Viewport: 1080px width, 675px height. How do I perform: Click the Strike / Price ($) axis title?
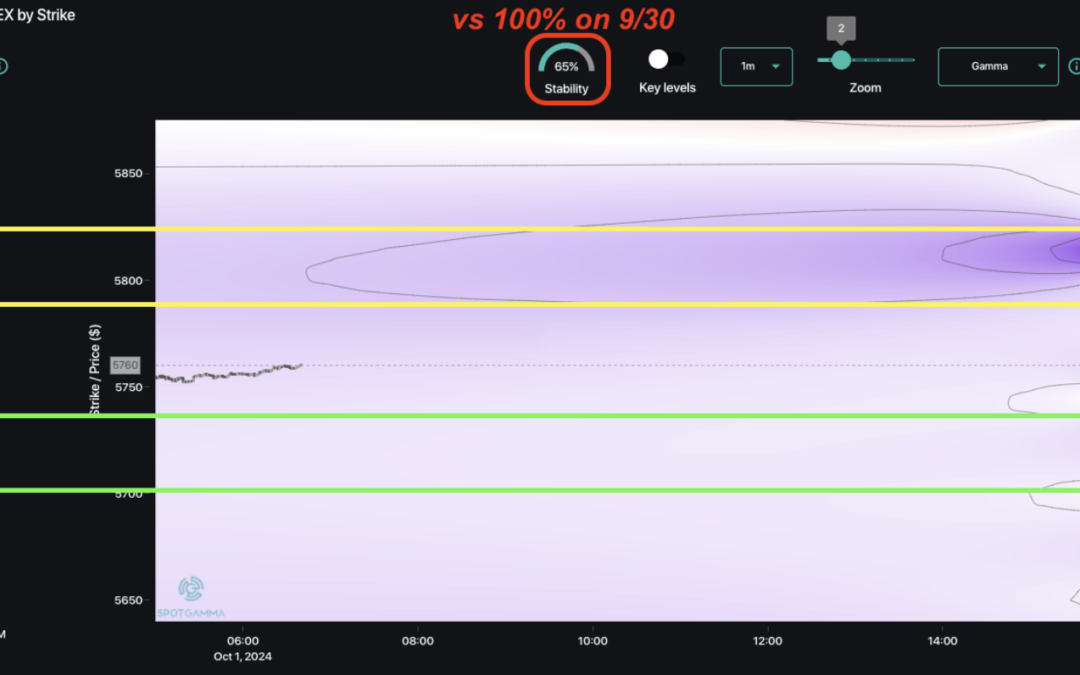click(x=95, y=369)
